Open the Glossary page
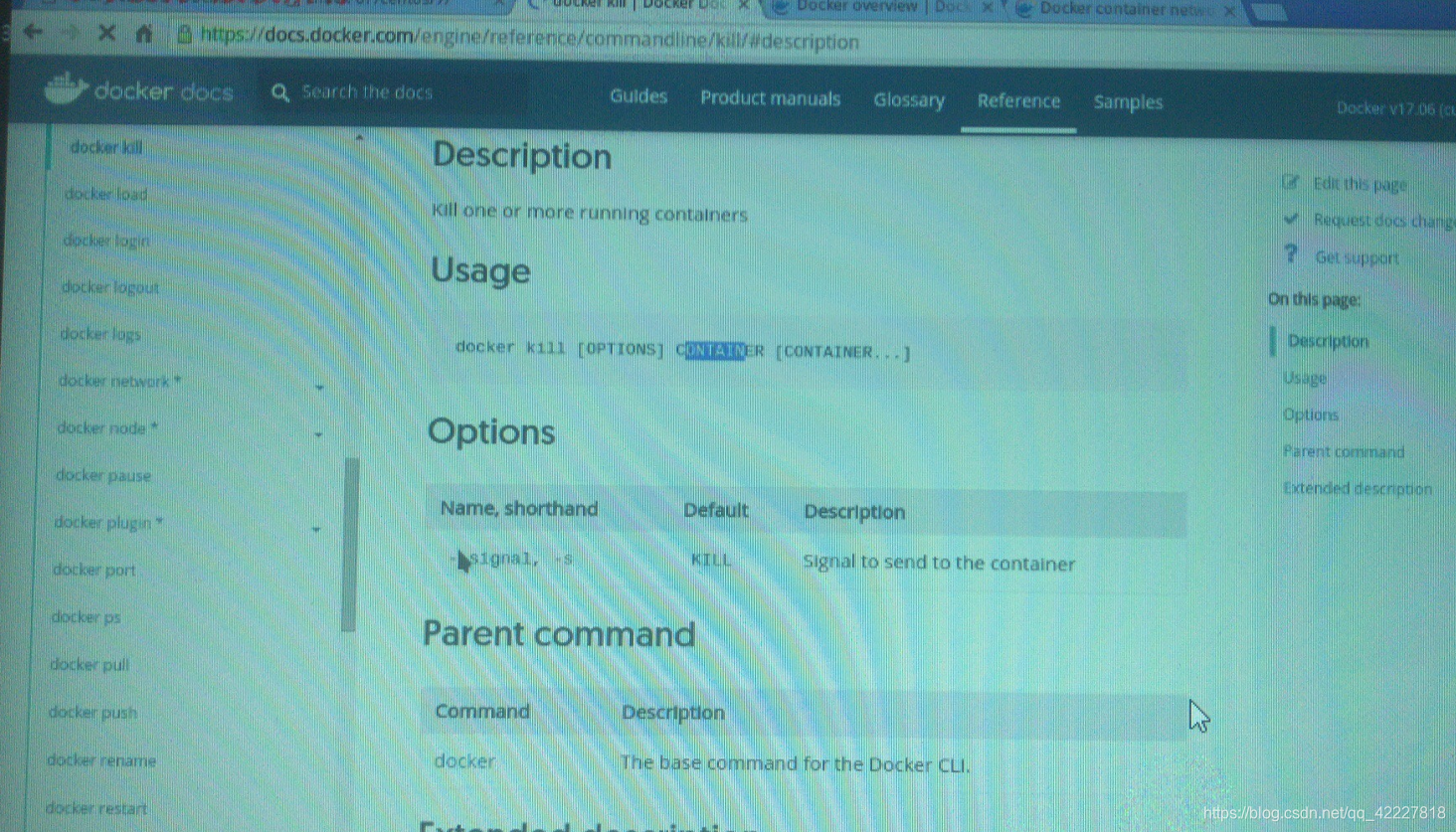This screenshot has height=832, width=1456. coord(909,99)
